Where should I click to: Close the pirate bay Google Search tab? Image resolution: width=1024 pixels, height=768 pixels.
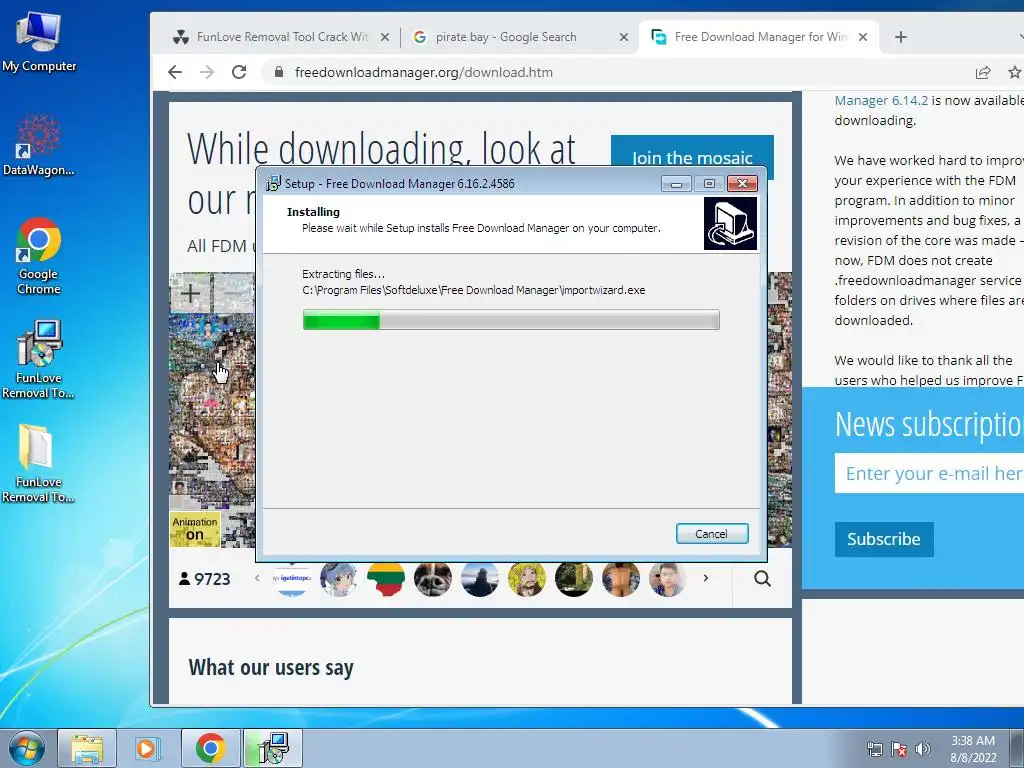(624, 37)
